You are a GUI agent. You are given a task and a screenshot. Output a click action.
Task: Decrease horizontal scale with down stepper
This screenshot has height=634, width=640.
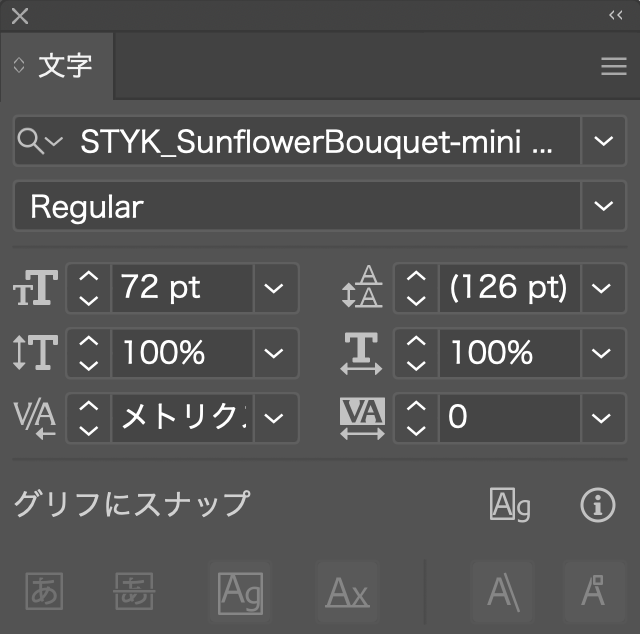click(x=416, y=365)
